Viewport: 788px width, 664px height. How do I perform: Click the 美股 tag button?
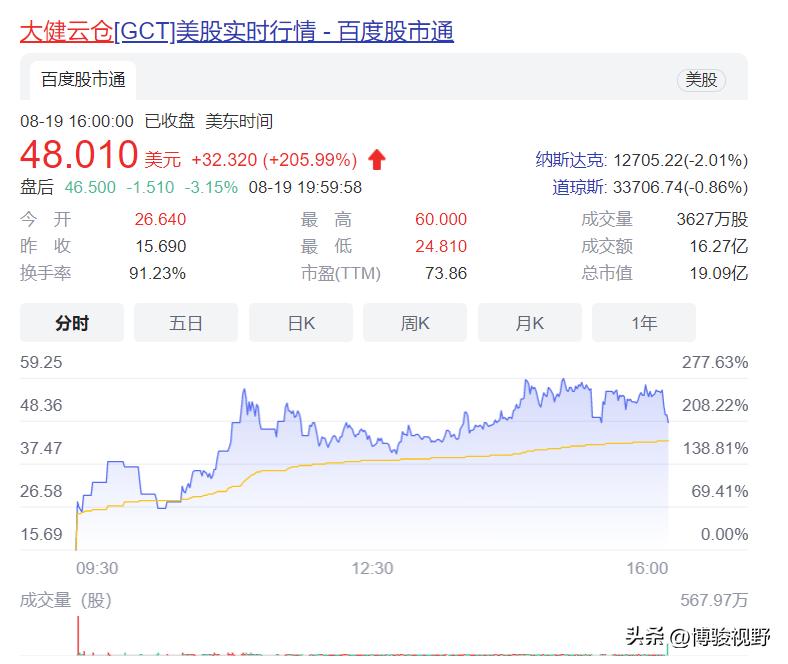pyautogui.click(x=701, y=80)
